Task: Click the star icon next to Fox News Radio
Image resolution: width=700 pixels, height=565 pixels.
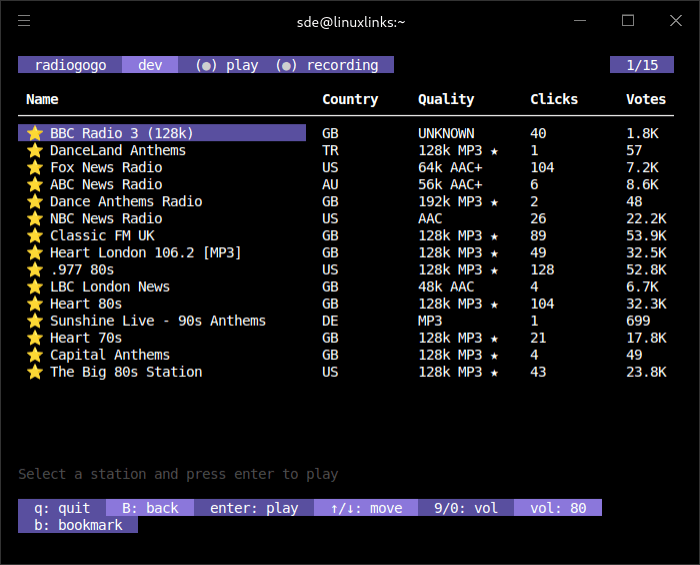Action: (35, 167)
